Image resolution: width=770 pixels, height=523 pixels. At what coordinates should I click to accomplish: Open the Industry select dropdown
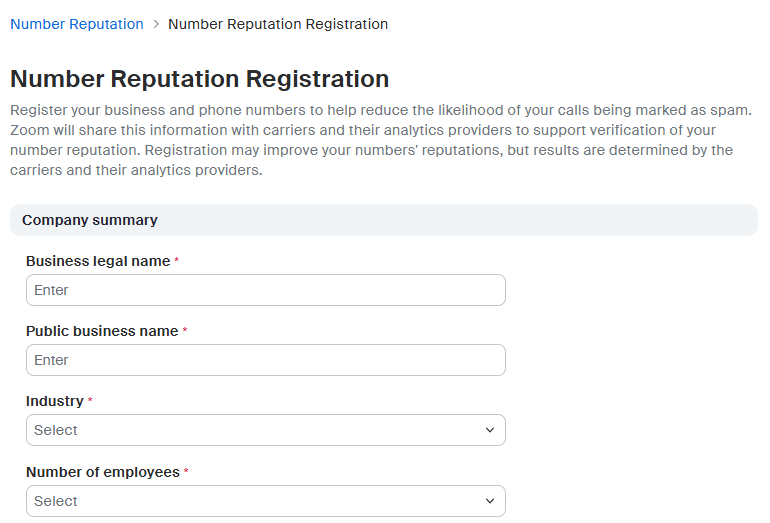click(x=255, y=430)
